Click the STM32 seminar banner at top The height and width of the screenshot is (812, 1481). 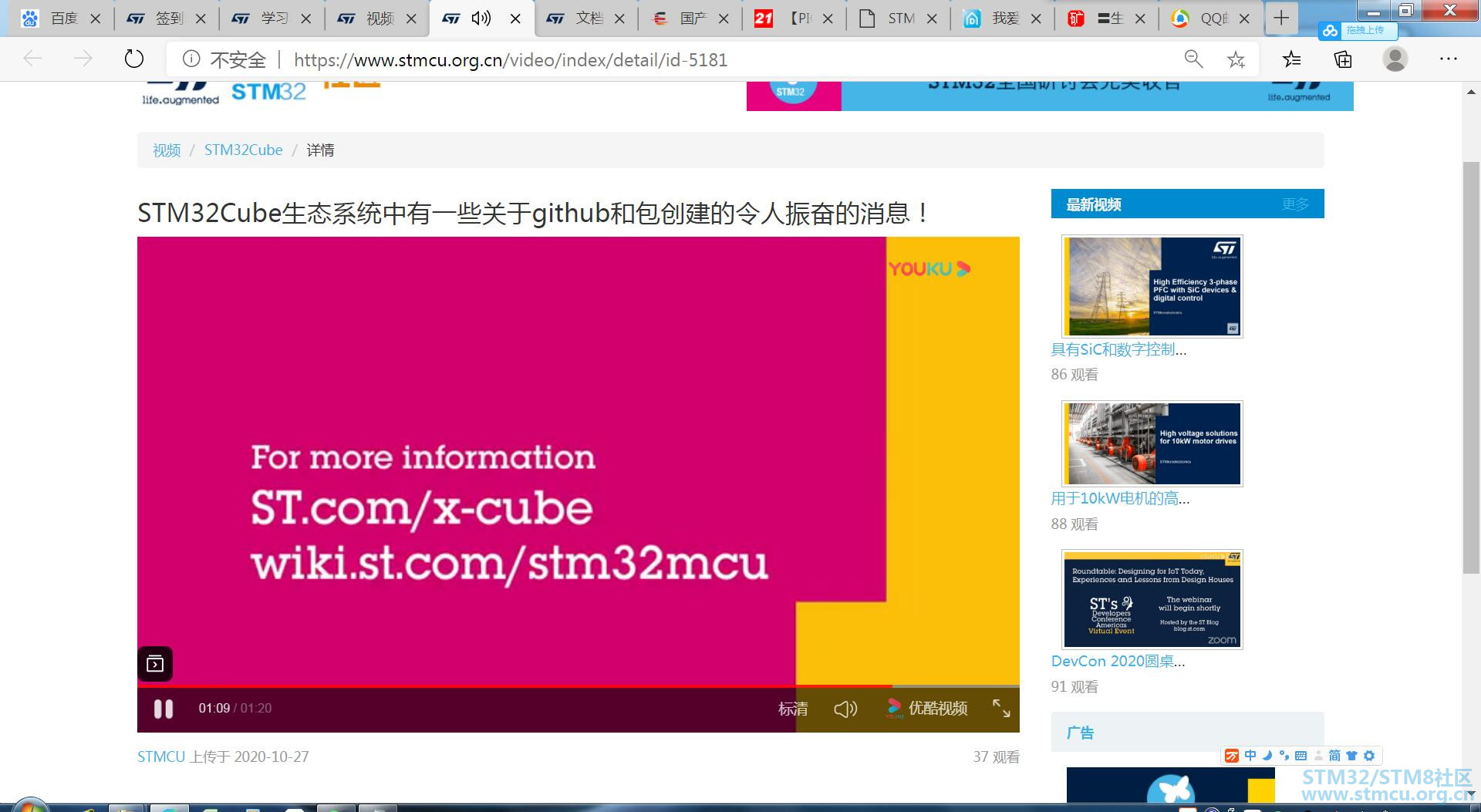click(1050, 96)
